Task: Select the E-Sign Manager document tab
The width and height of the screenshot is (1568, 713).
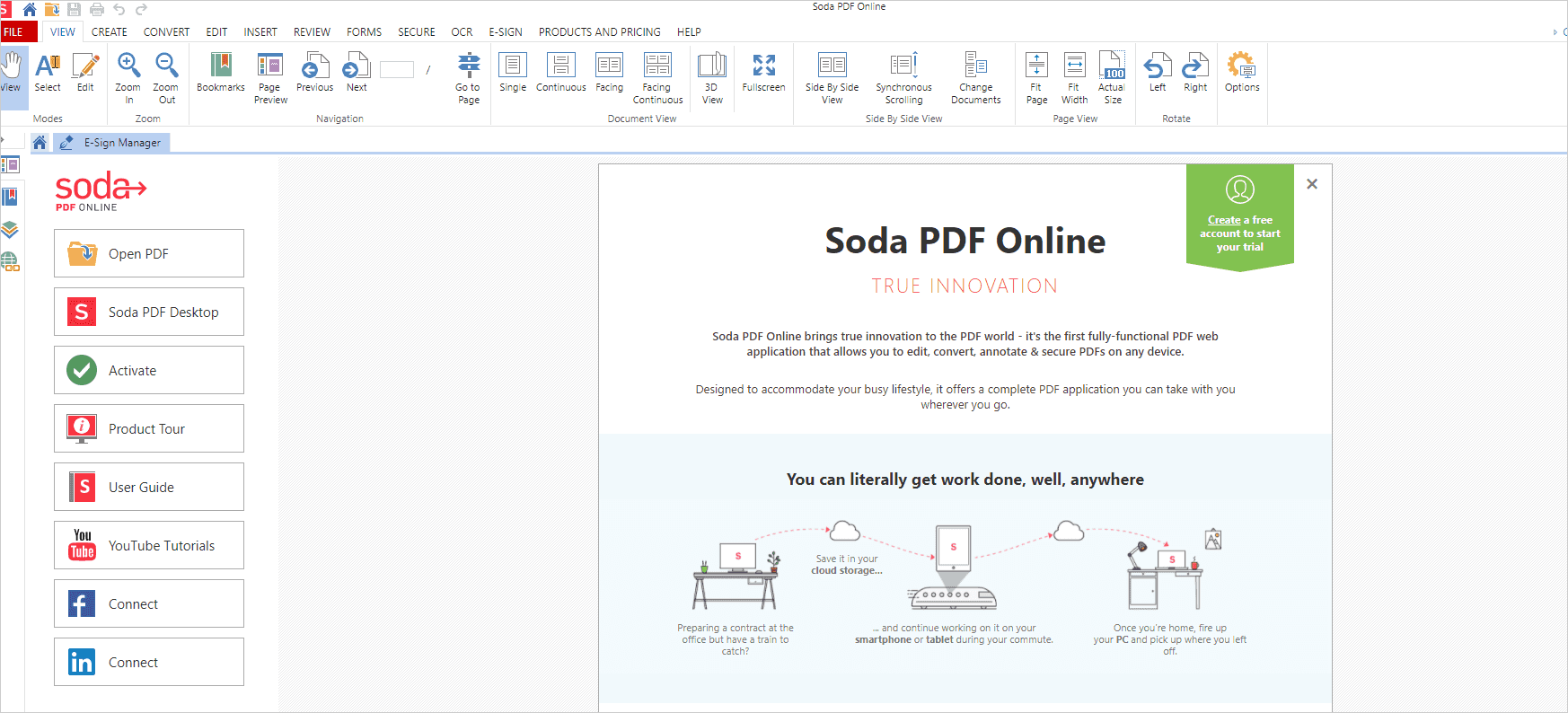Action: pyautogui.click(x=111, y=143)
